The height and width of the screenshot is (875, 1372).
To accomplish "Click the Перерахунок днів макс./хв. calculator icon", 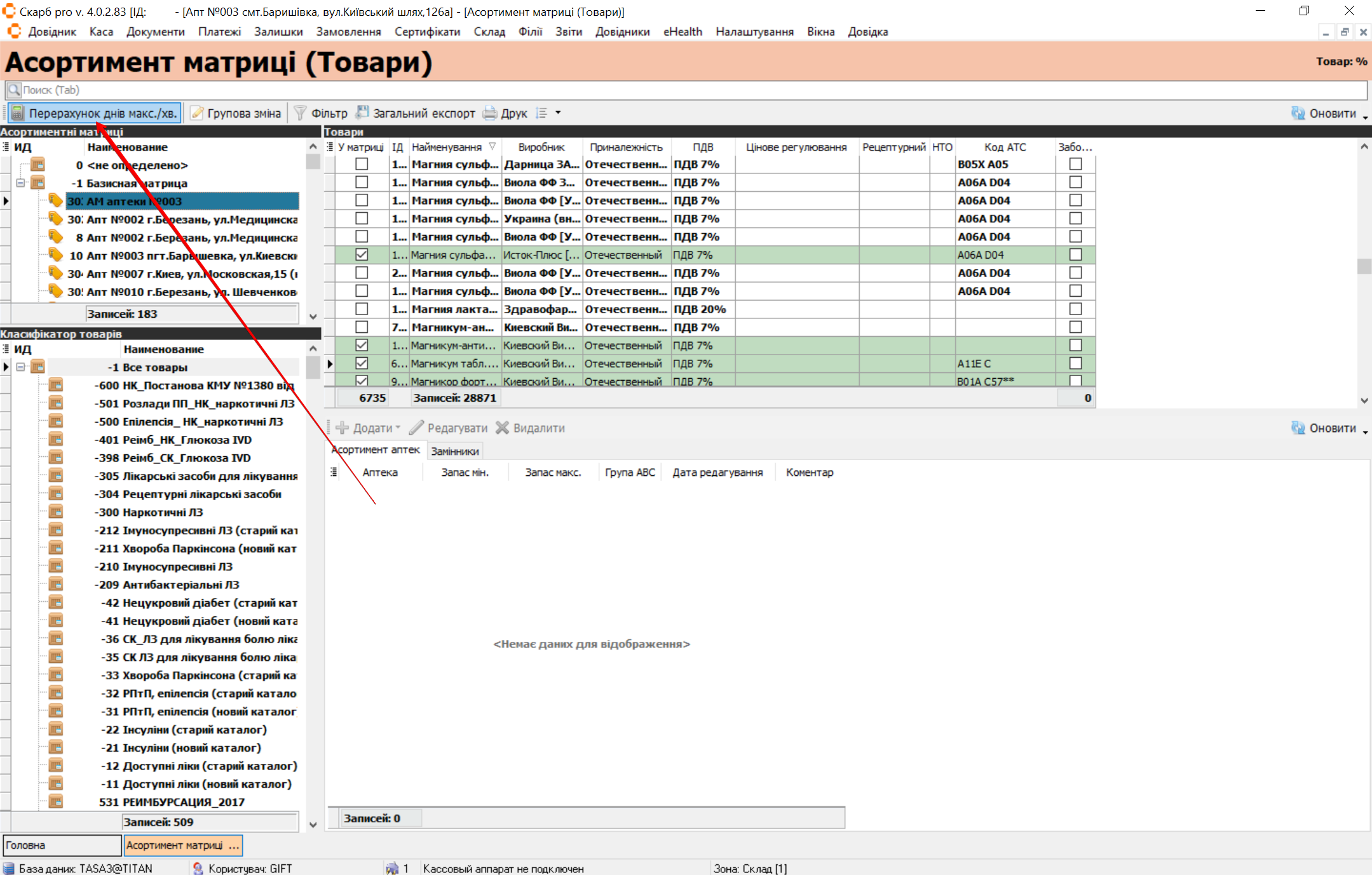I will point(18,114).
